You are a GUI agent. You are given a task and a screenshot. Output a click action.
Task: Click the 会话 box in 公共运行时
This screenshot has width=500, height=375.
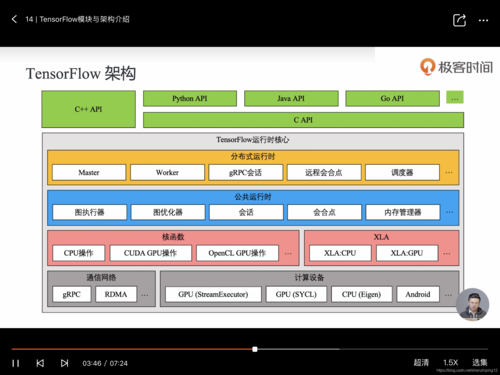[246, 212]
